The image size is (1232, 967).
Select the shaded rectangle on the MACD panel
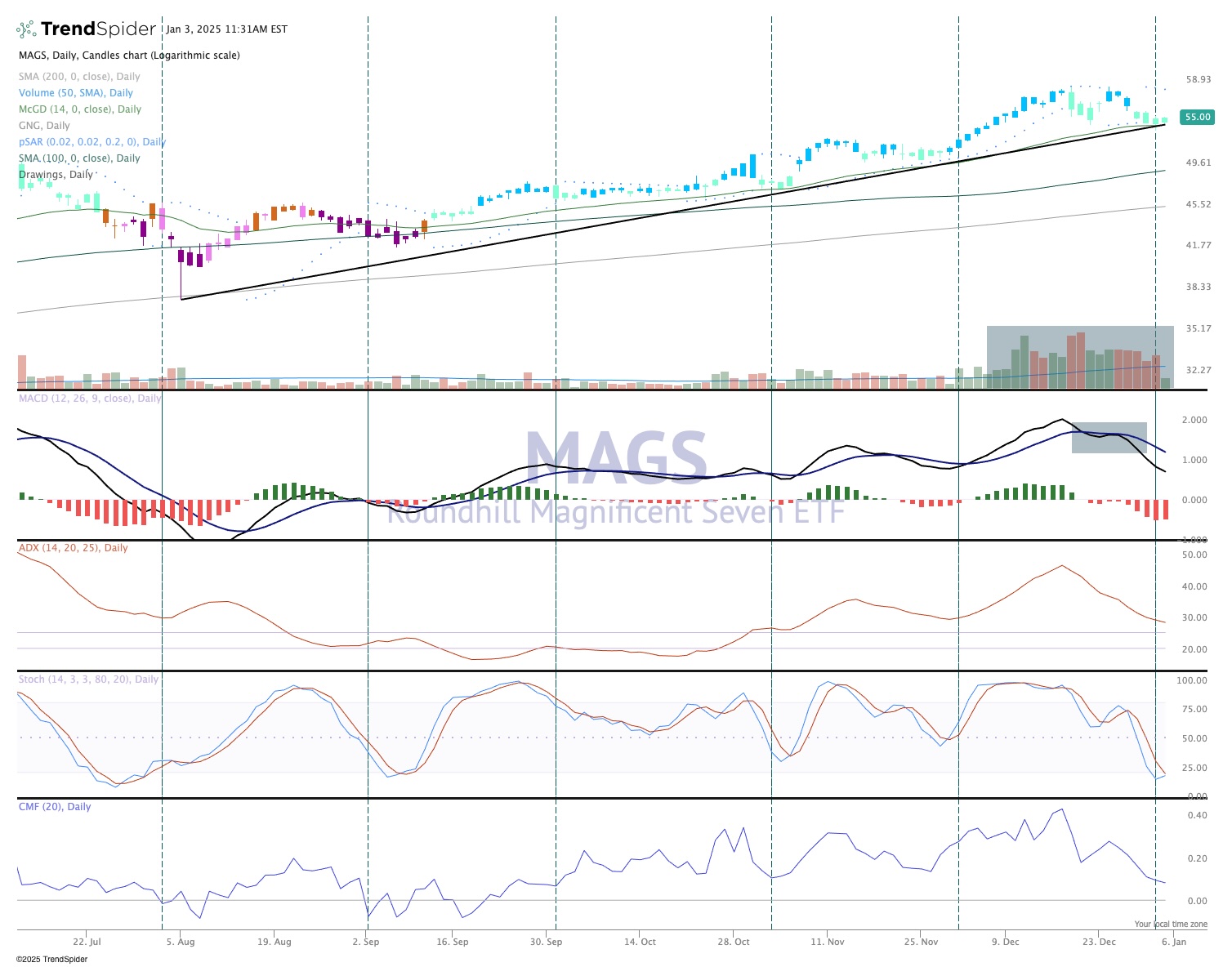1109,438
